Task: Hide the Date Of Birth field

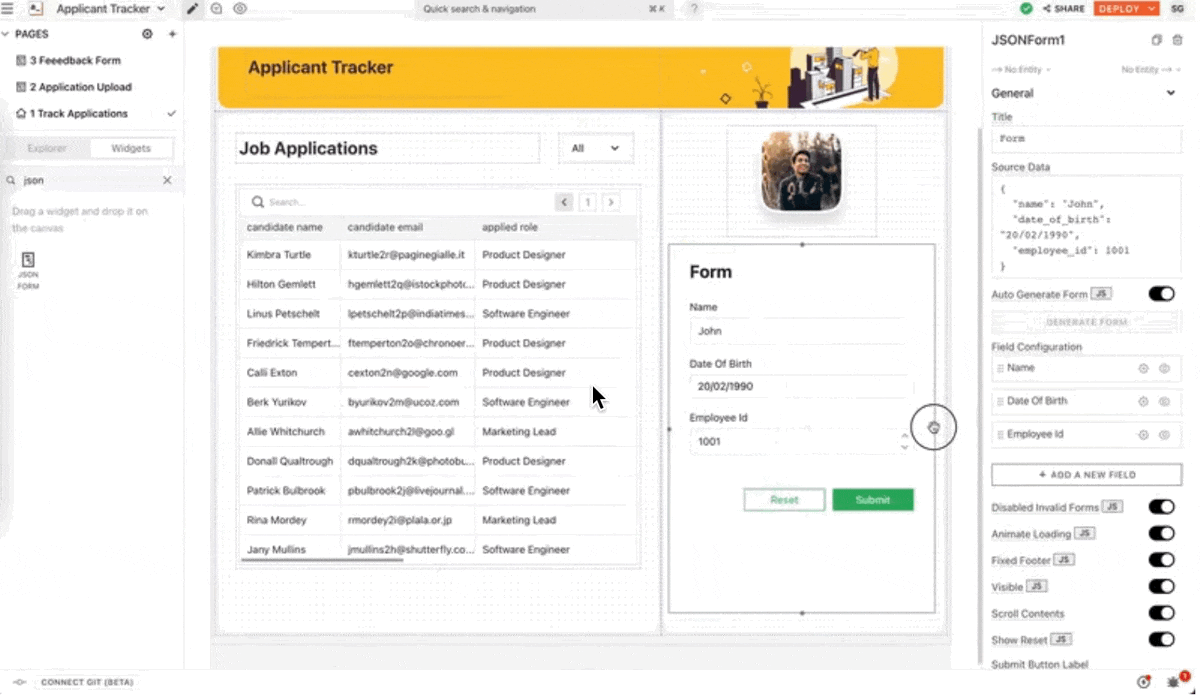Action: click(x=1164, y=401)
